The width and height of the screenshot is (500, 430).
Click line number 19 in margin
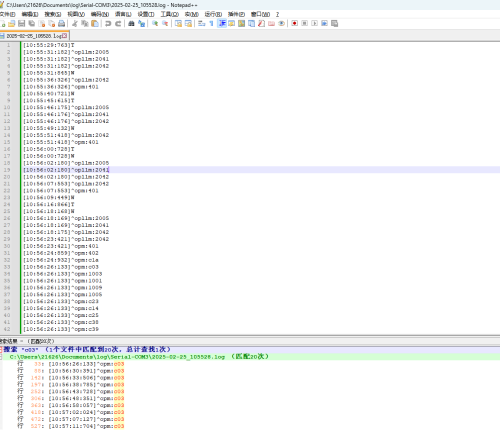pyautogui.click(x=7, y=170)
